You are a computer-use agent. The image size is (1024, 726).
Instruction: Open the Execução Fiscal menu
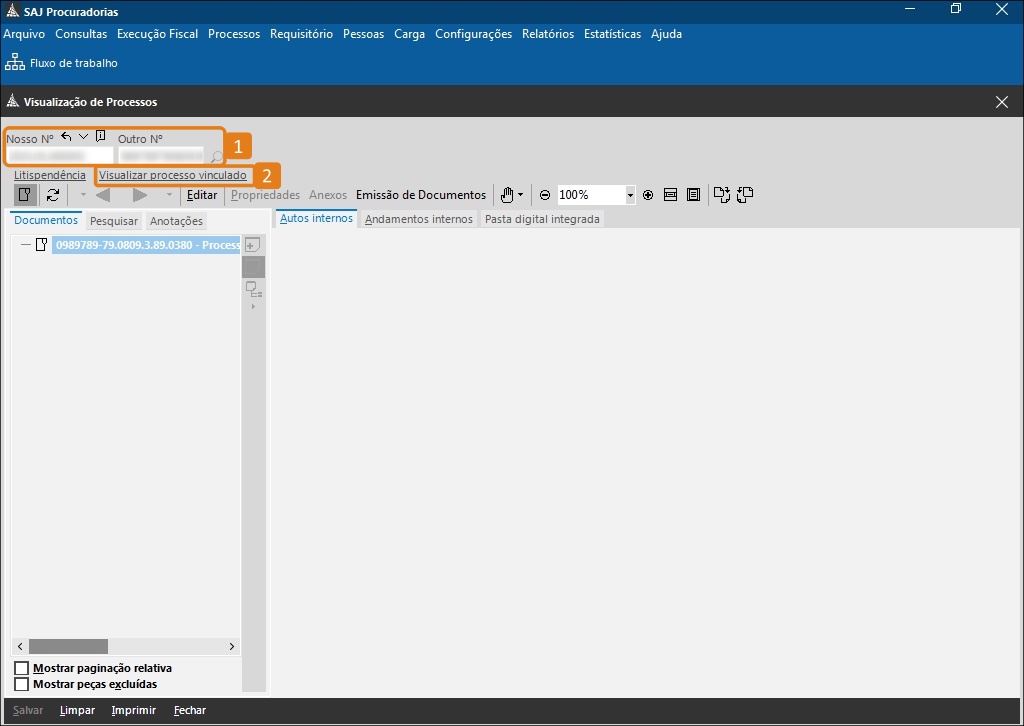[157, 34]
